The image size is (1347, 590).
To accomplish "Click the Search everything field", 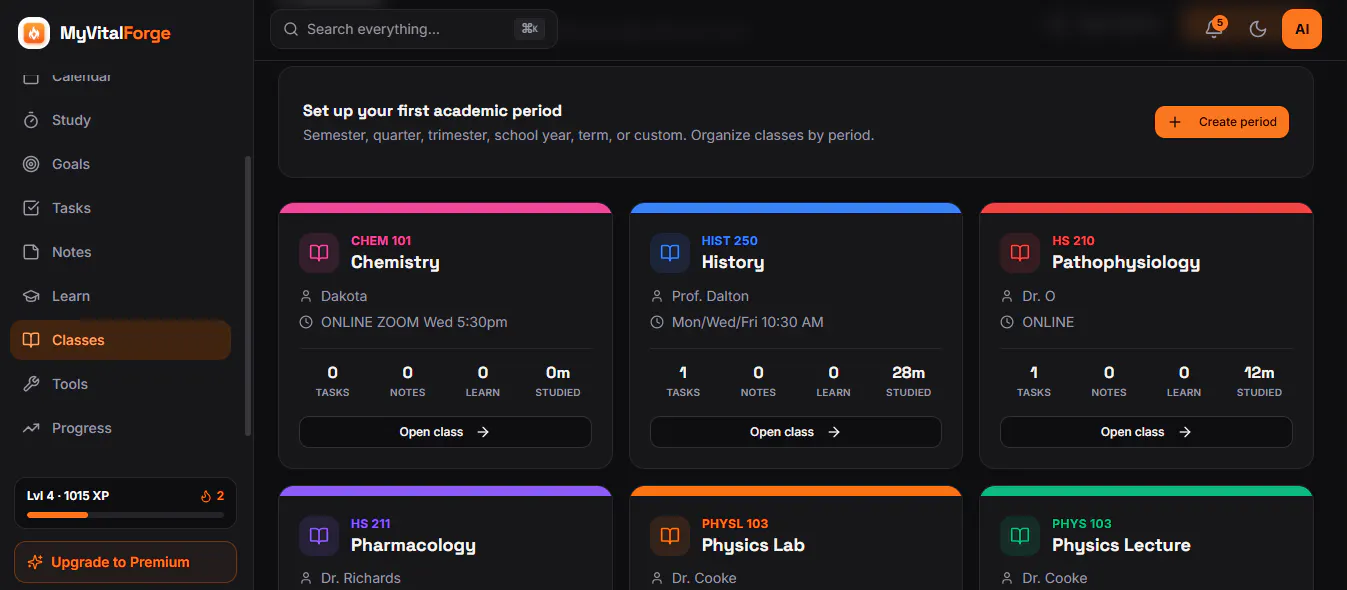I will [414, 29].
